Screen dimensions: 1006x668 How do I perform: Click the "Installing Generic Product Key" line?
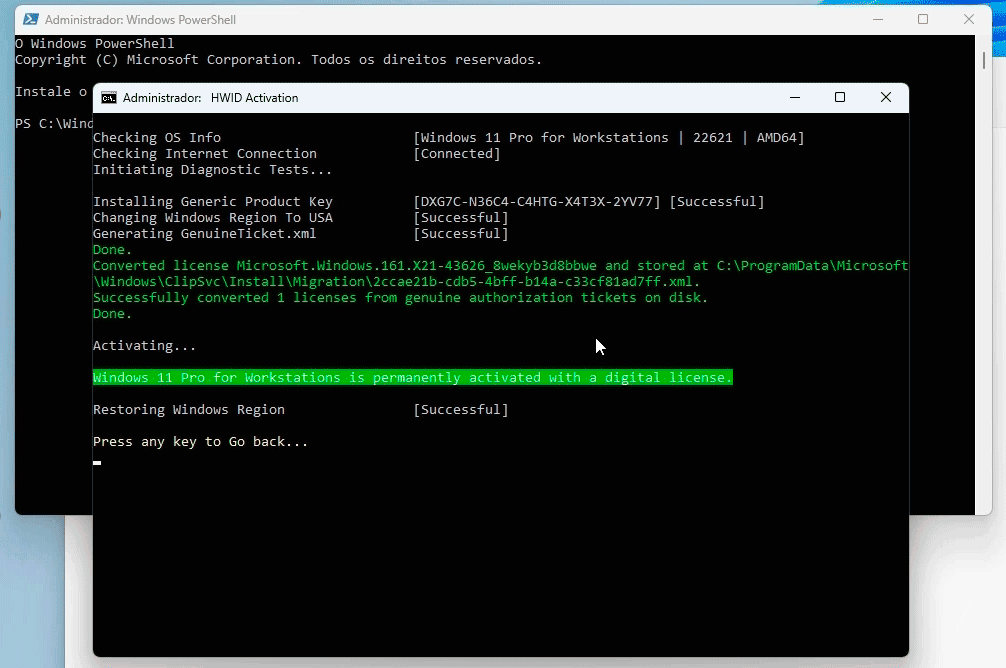point(212,202)
